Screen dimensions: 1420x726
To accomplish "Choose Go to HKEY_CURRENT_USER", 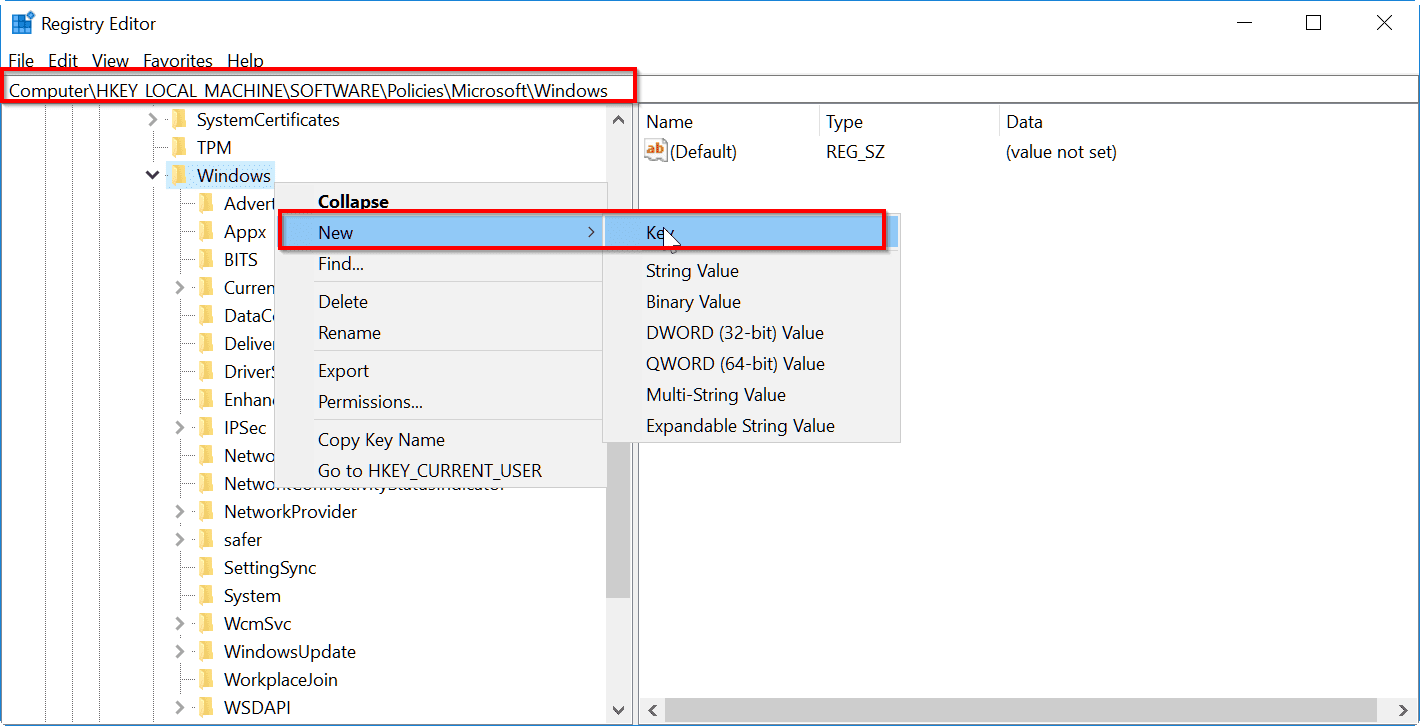I will click(x=440, y=471).
